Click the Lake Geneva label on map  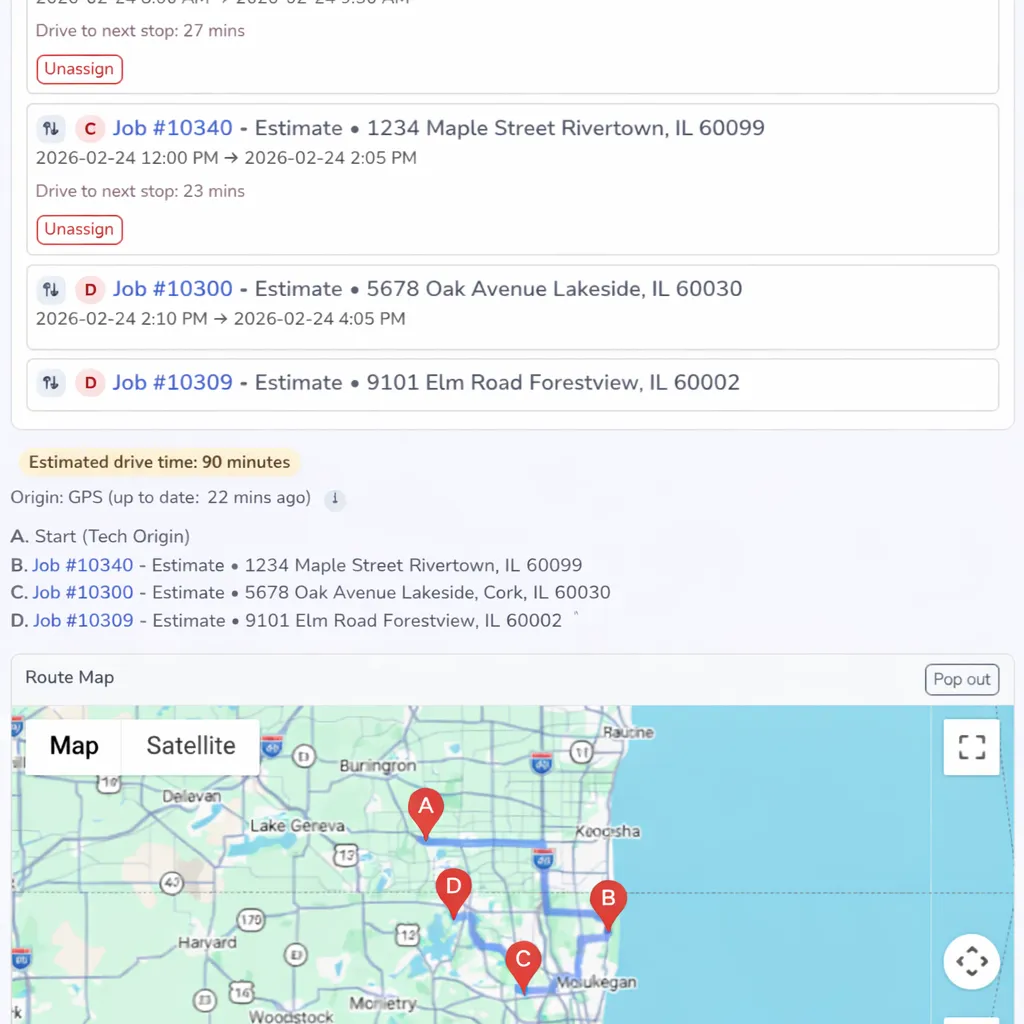pyautogui.click(x=297, y=826)
